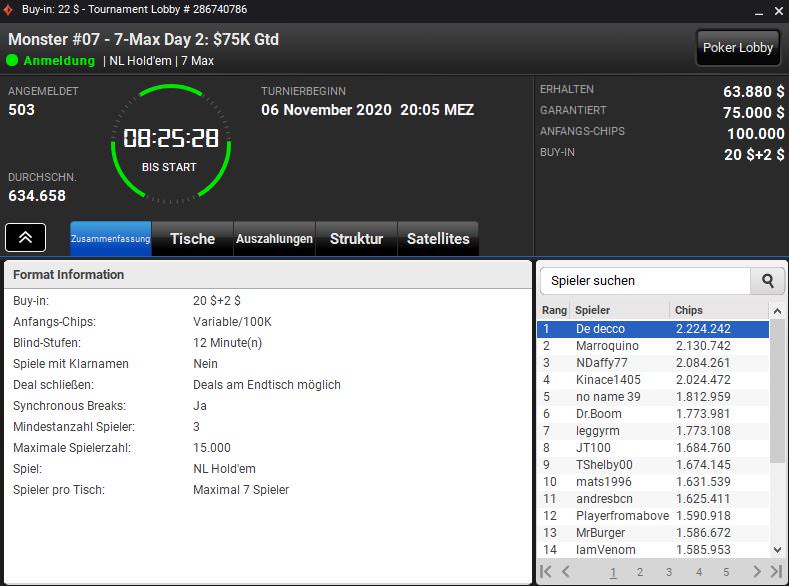Sort player list by Rang column
Viewport: 789px width, 586px height.
pos(554,310)
